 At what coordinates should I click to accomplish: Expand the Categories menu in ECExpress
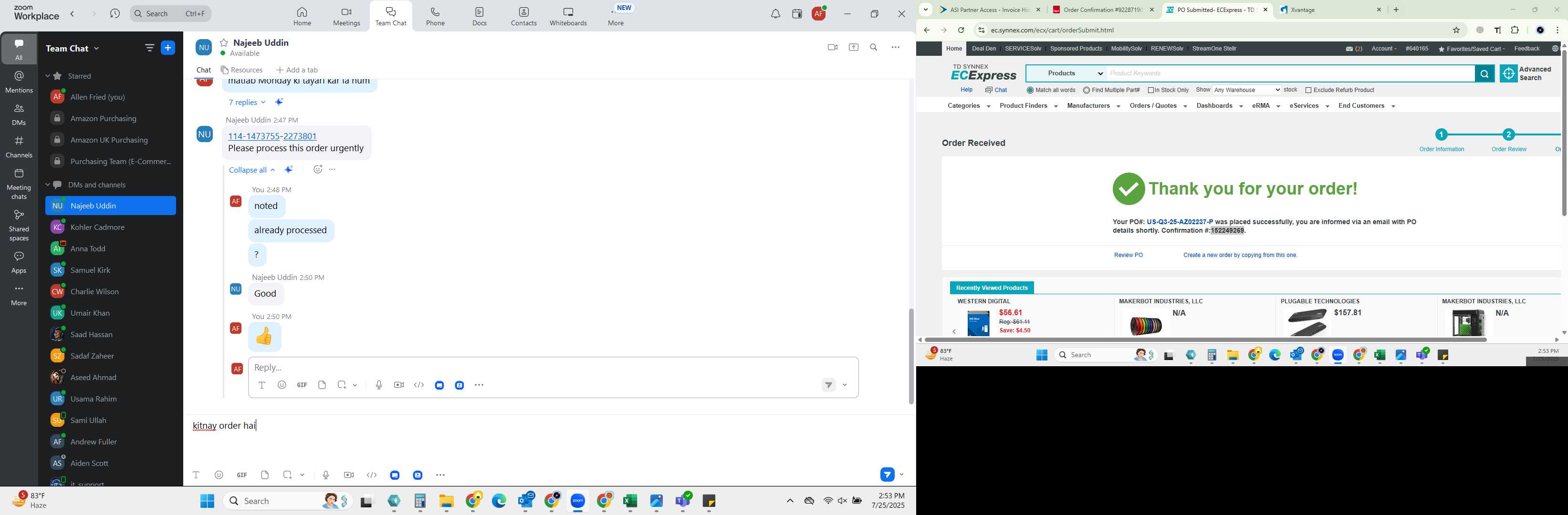point(969,106)
